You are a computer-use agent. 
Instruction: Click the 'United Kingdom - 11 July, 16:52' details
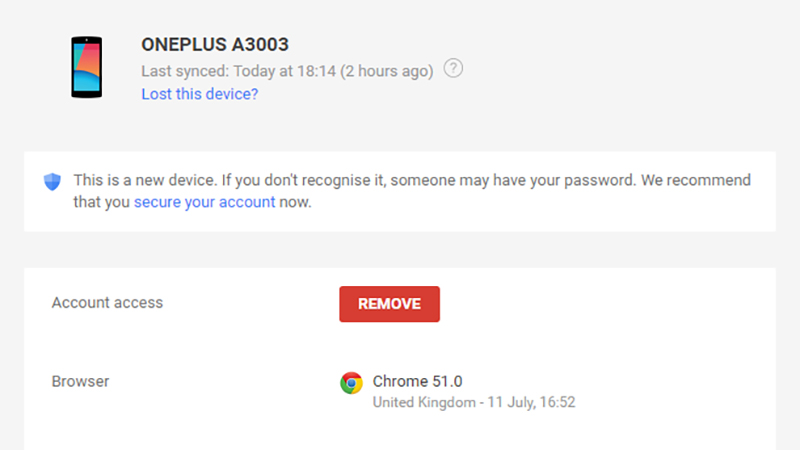pyautogui.click(x=474, y=402)
